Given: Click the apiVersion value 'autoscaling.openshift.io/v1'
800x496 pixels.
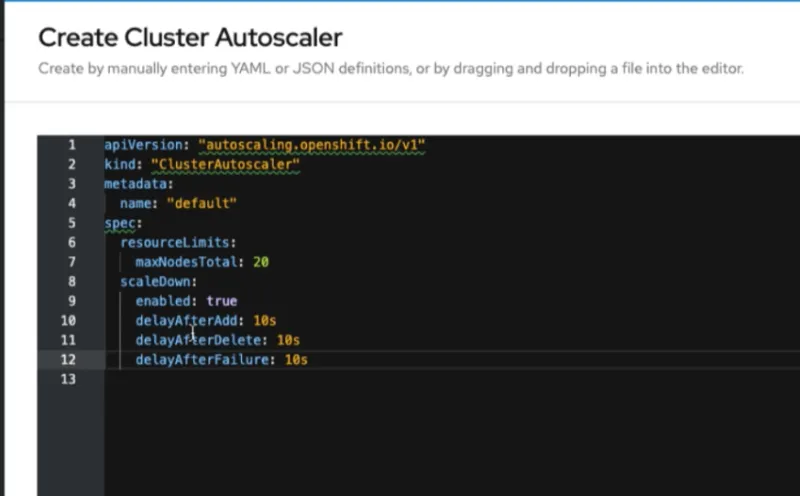Looking at the screenshot, I should point(312,145).
